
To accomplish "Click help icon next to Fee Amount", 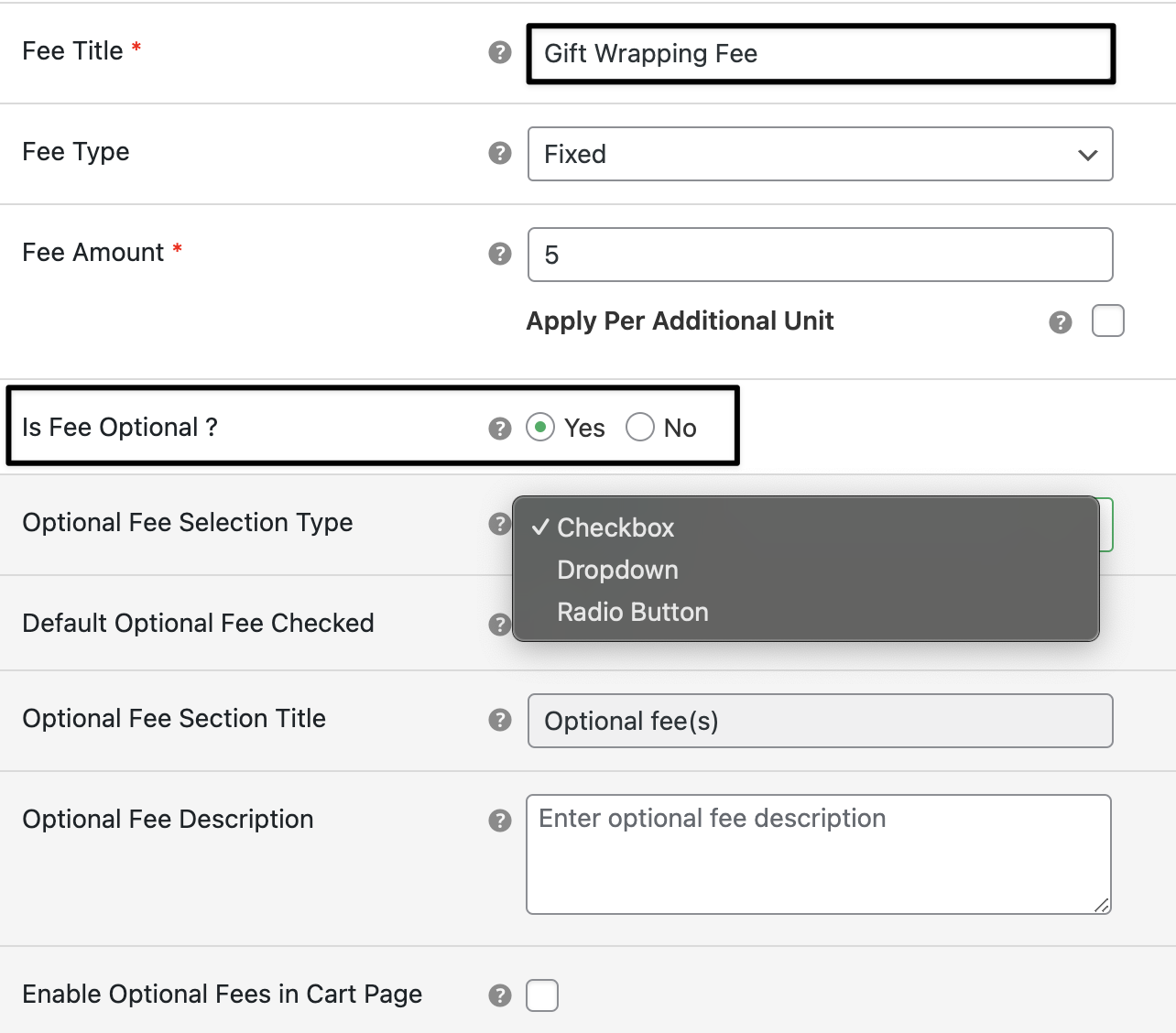I will pos(499,254).
